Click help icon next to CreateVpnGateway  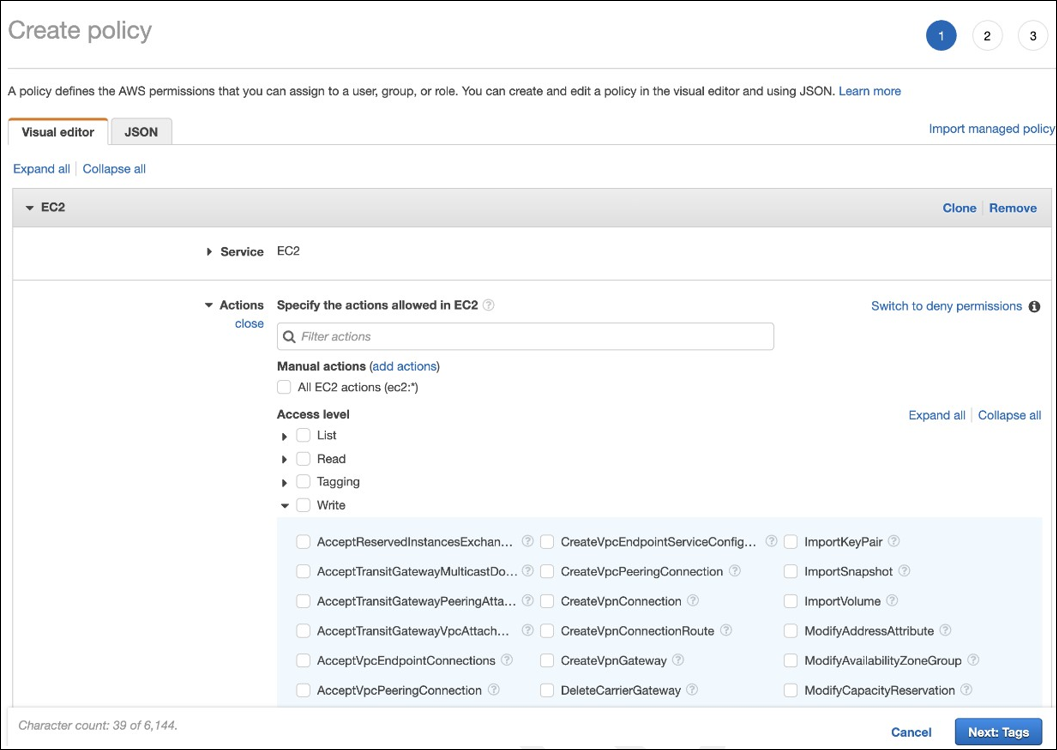click(677, 660)
